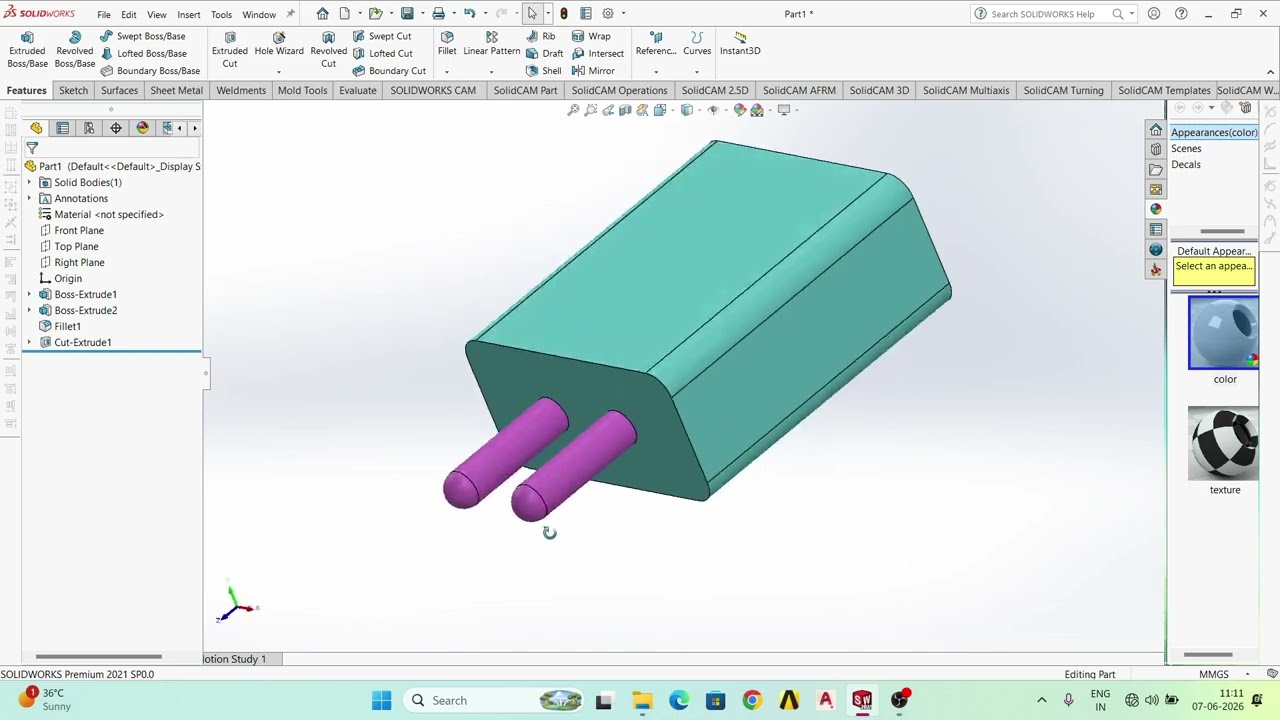Open Linear Pattern dropdown arrow
Image resolution: width=1280 pixels, height=720 pixels.
click(x=491, y=72)
